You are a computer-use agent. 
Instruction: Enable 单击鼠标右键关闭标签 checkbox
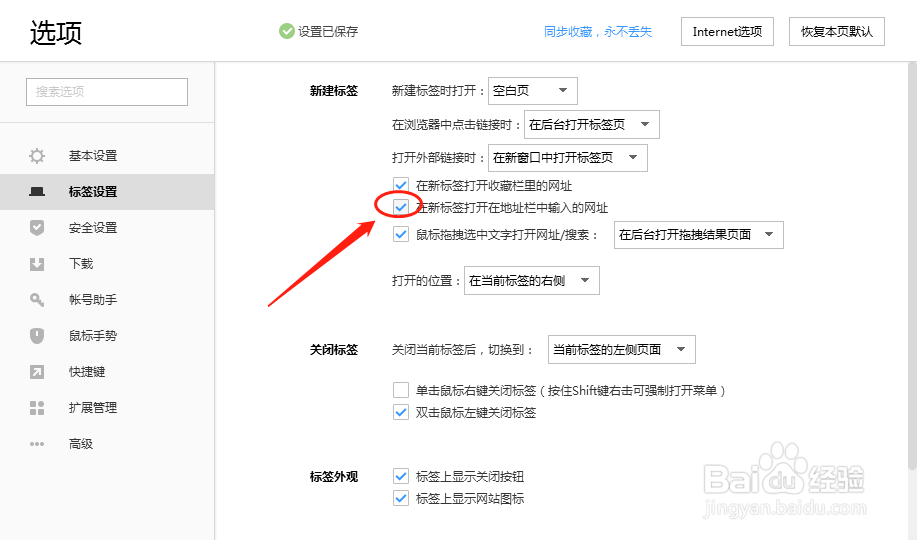point(401,390)
